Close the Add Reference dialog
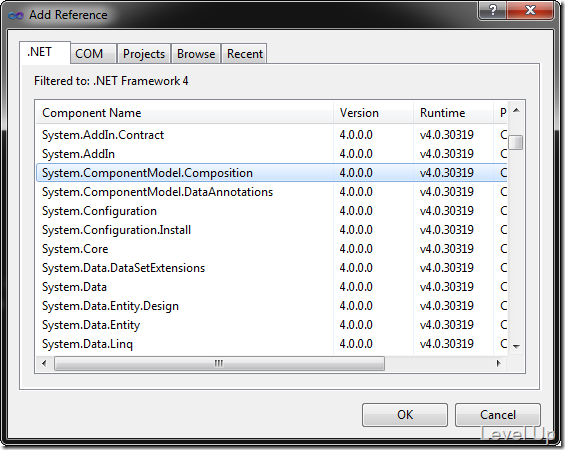 [x=530, y=10]
